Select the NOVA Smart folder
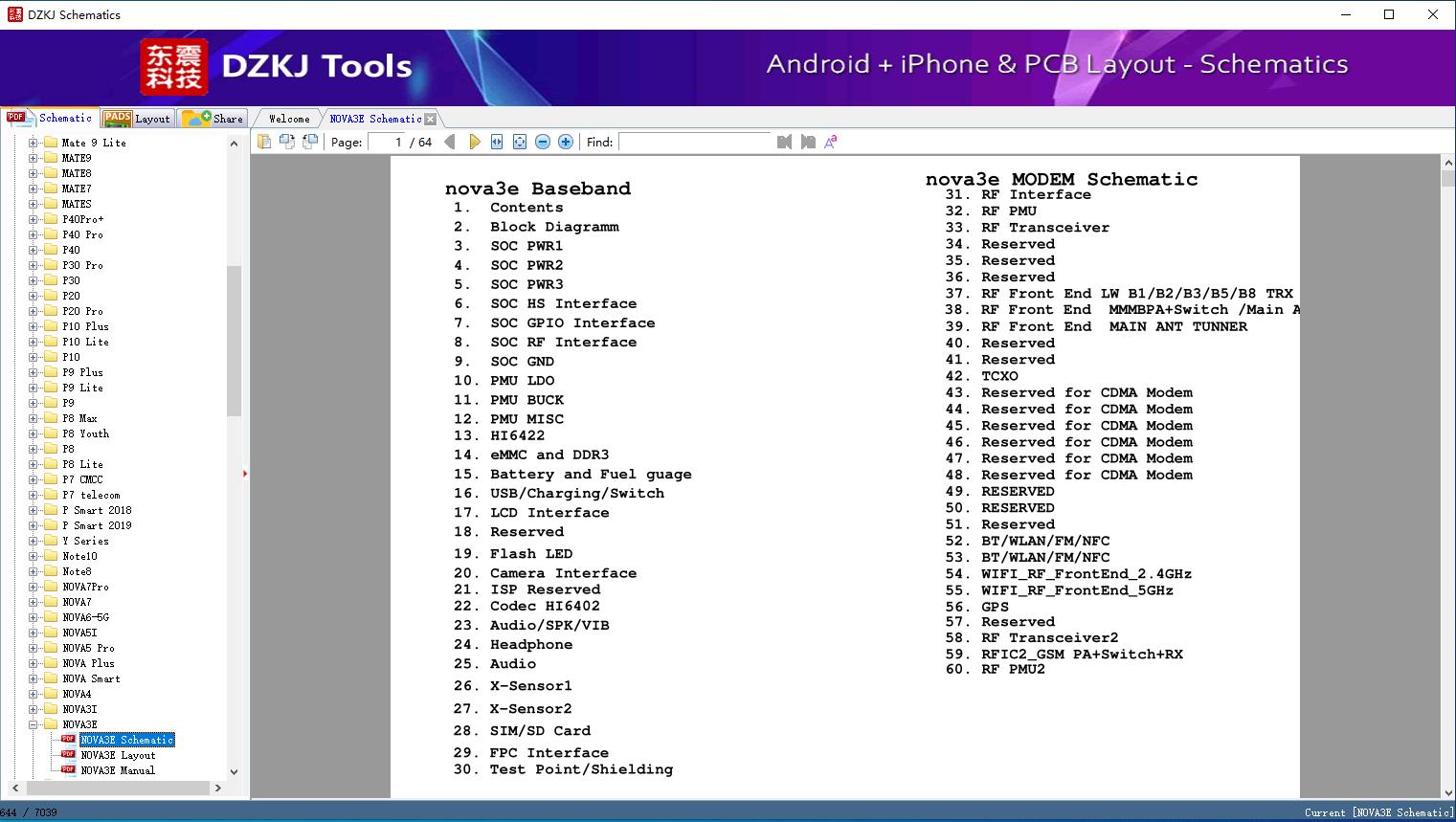This screenshot has height=822, width=1456. 91,678
